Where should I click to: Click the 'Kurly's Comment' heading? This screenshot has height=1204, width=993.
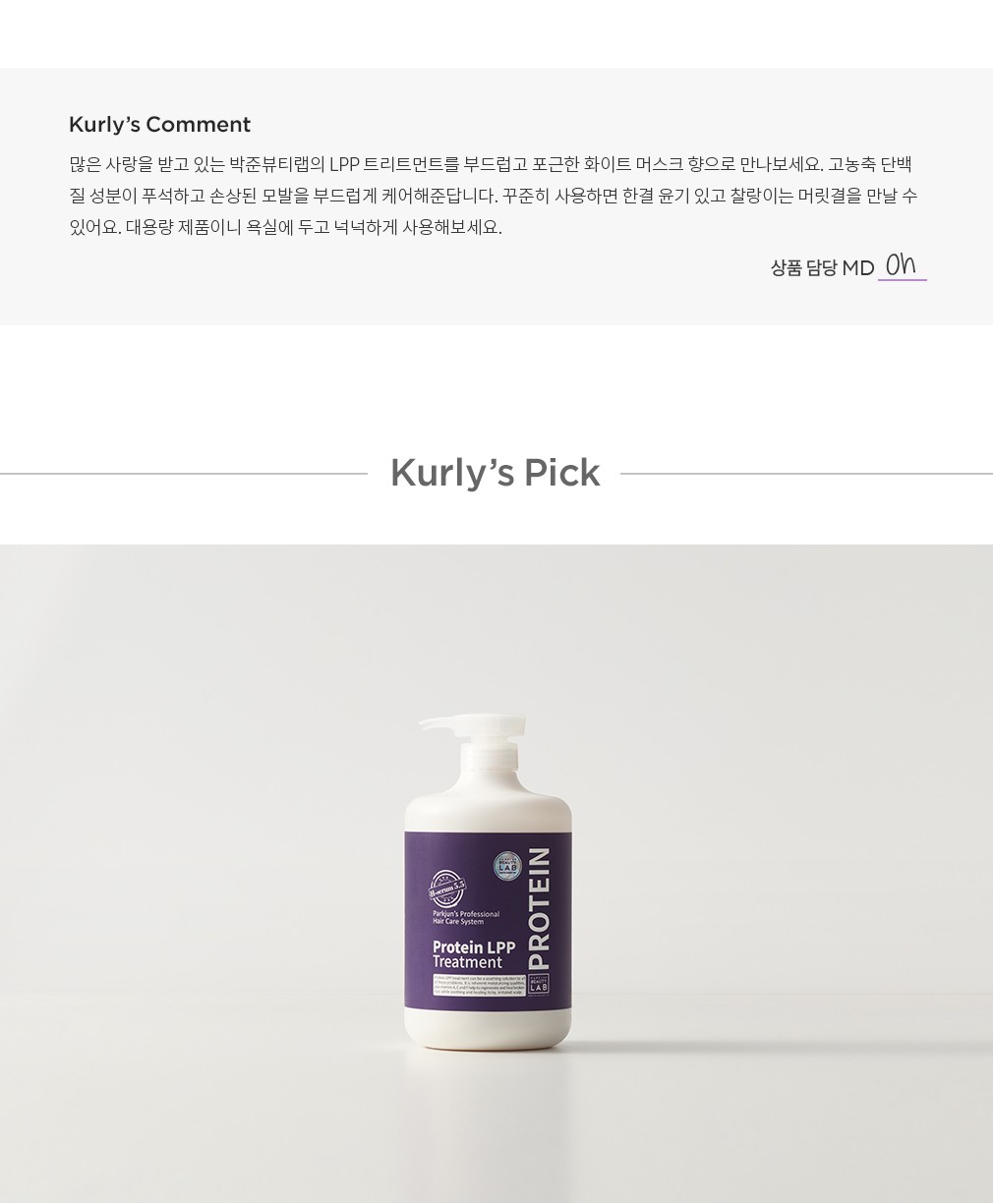click(x=159, y=125)
